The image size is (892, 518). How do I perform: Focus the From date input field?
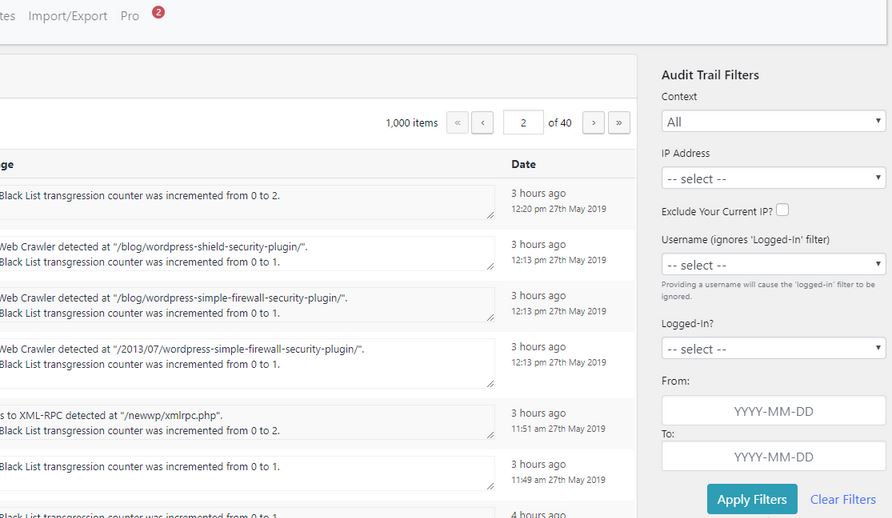[x=773, y=410]
